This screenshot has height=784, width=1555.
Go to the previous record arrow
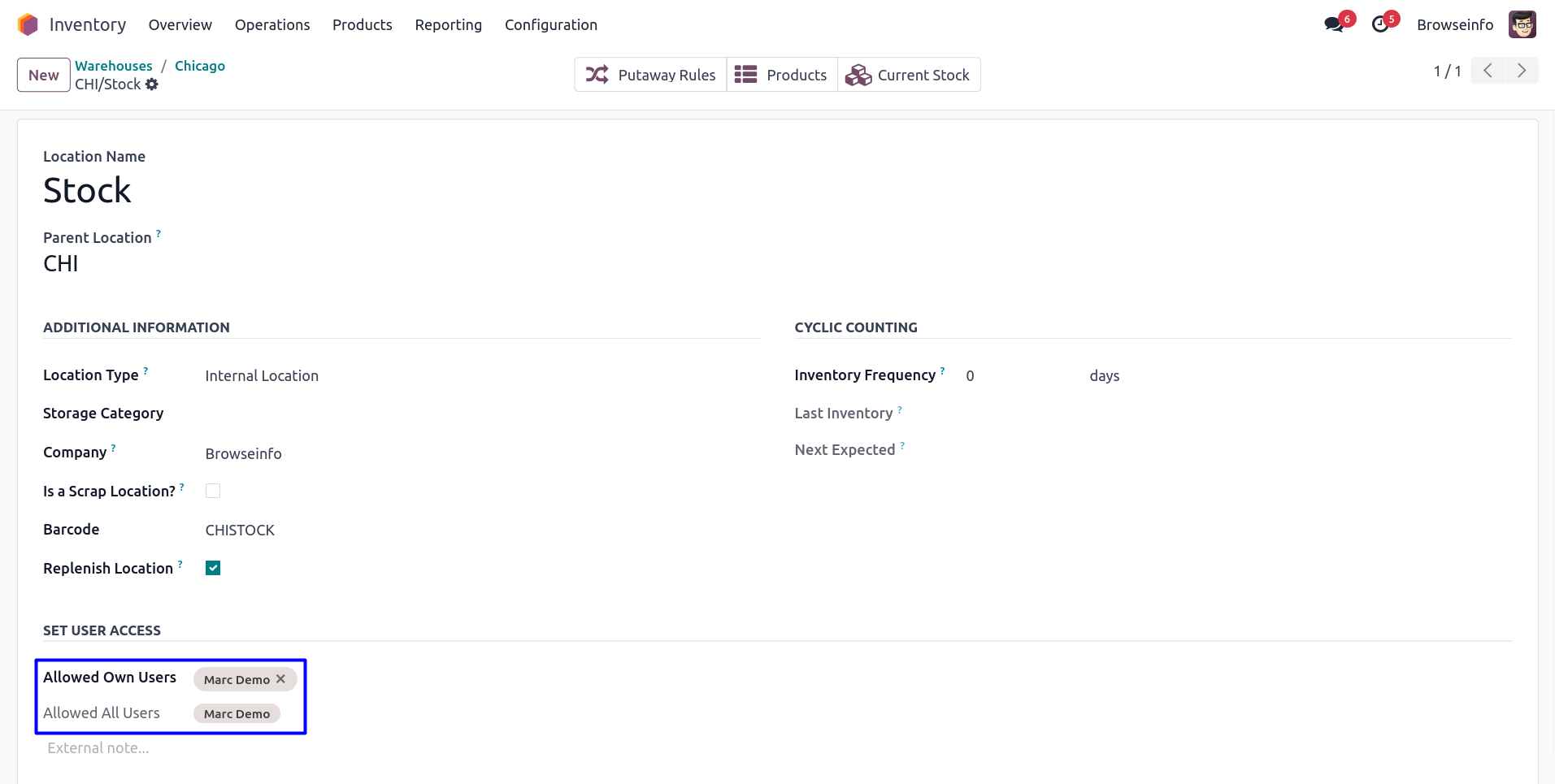(x=1488, y=71)
